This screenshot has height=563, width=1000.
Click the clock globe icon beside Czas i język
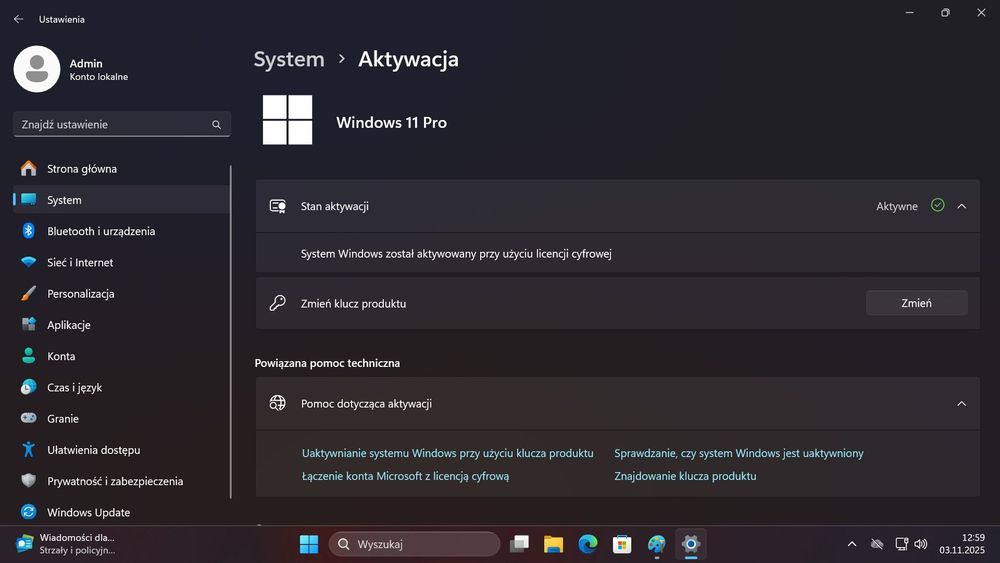pos(29,386)
